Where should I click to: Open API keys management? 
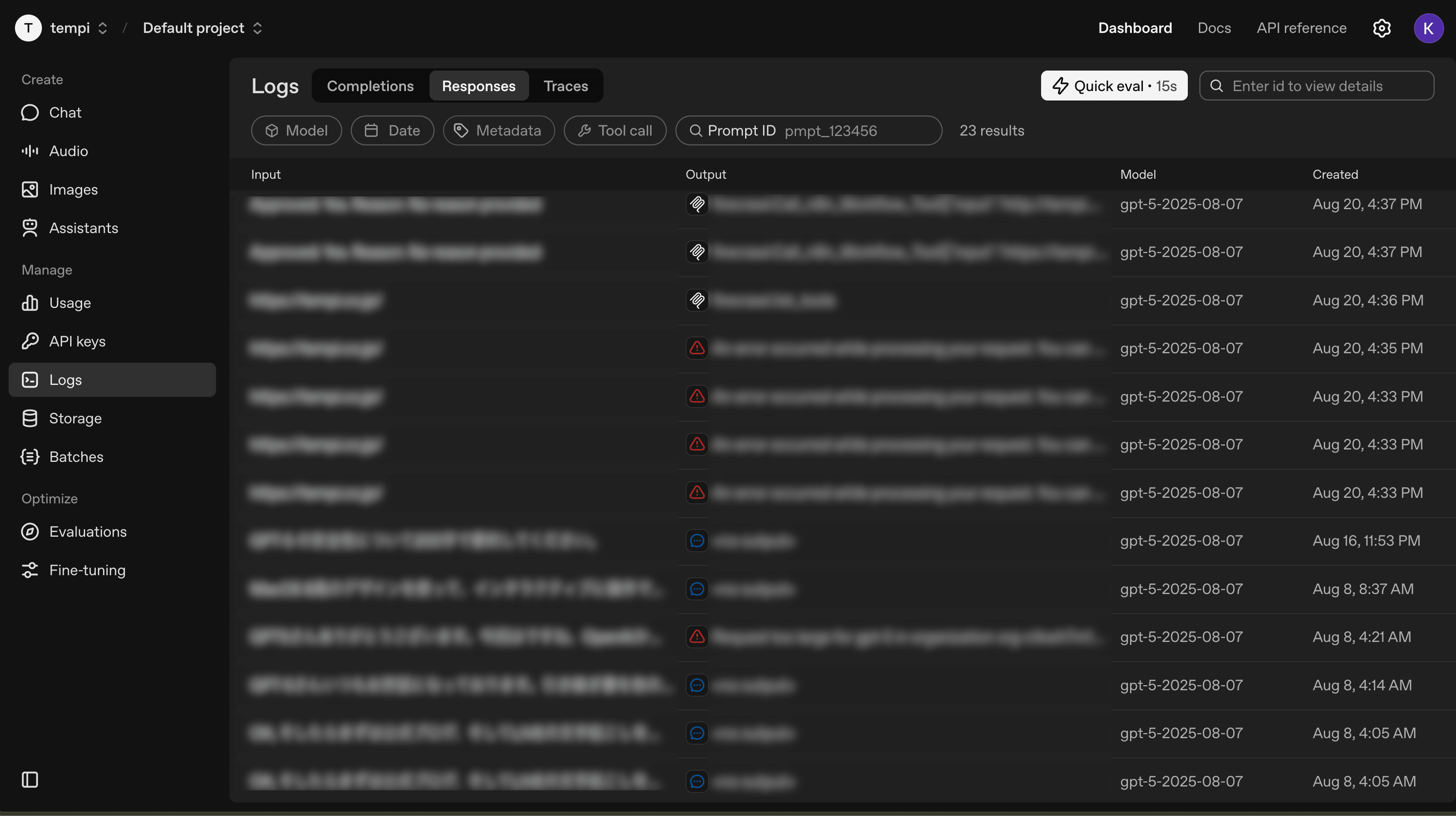(77, 341)
